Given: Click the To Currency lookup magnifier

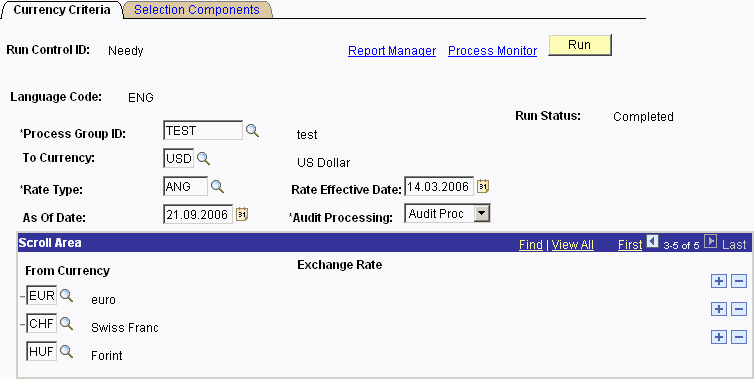Looking at the screenshot, I should (203, 158).
